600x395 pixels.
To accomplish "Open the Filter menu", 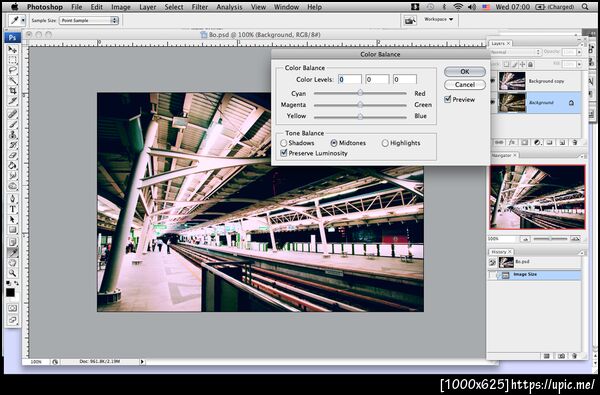I will (200, 7).
